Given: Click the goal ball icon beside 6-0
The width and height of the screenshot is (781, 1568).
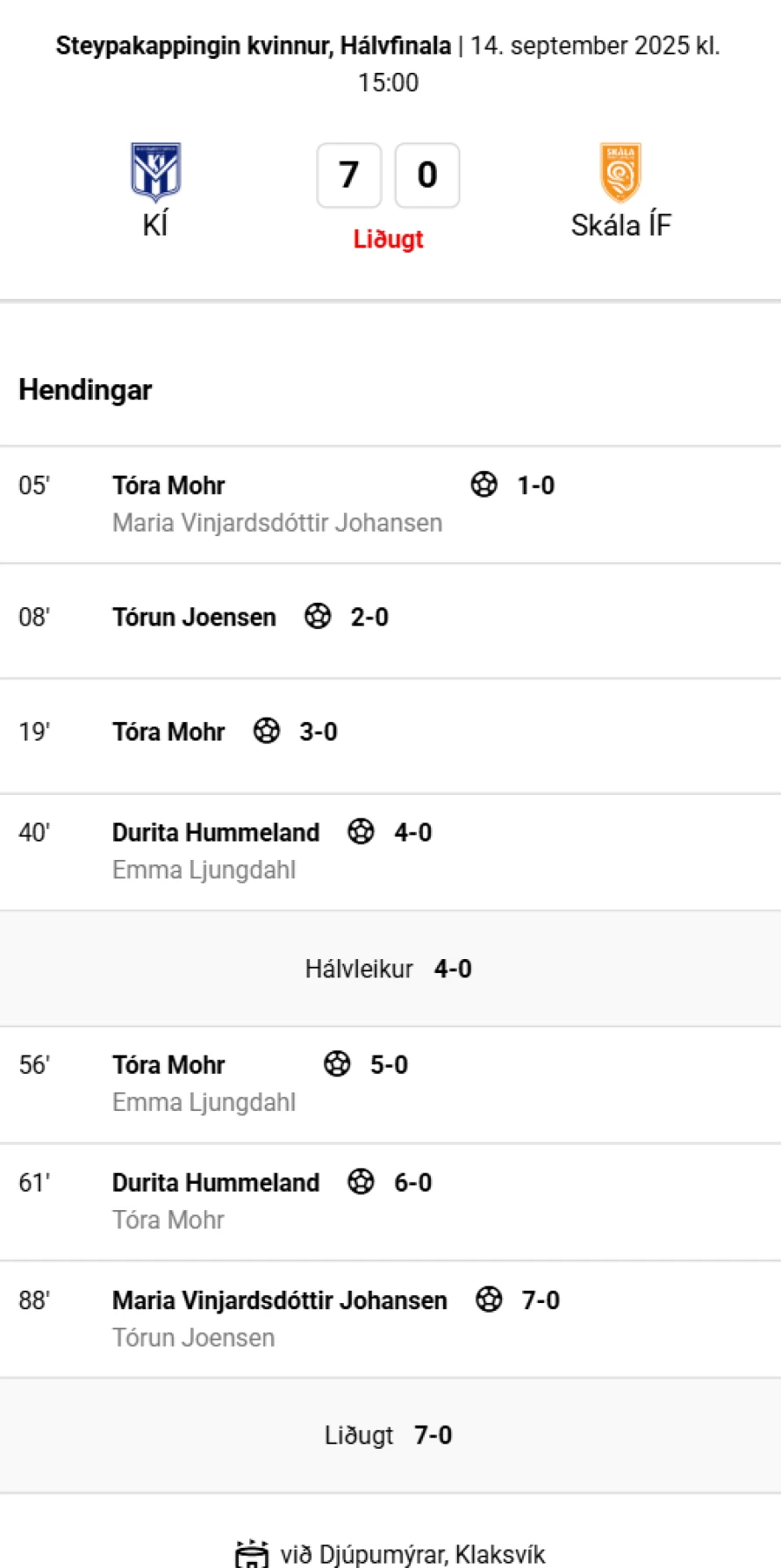Looking at the screenshot, I should [x=361, y=1181].
